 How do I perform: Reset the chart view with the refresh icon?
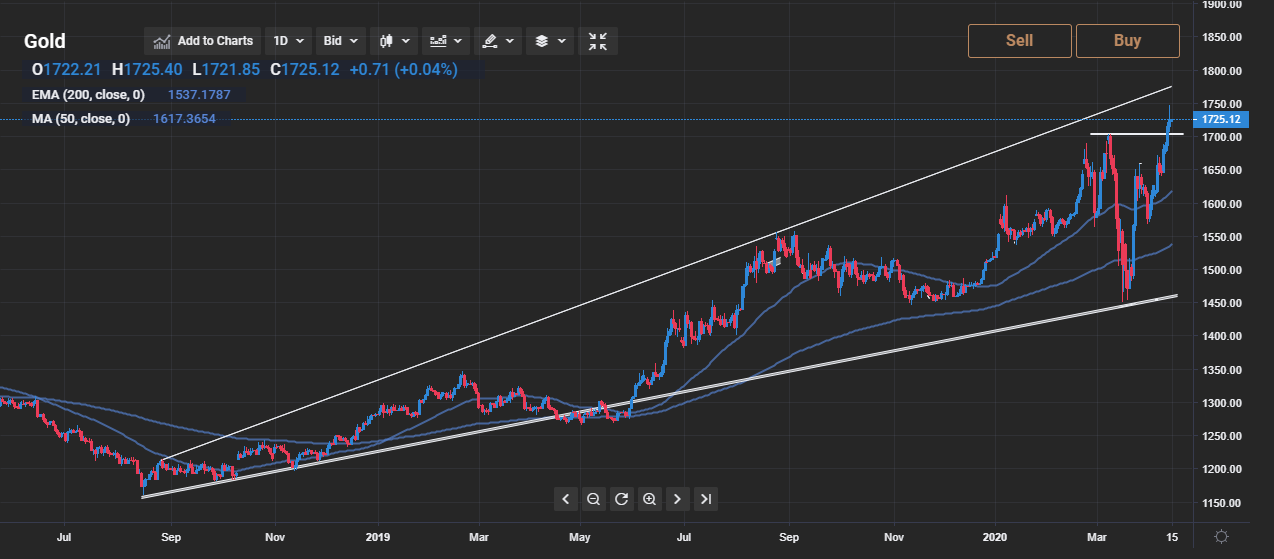[x=621, y=499]
